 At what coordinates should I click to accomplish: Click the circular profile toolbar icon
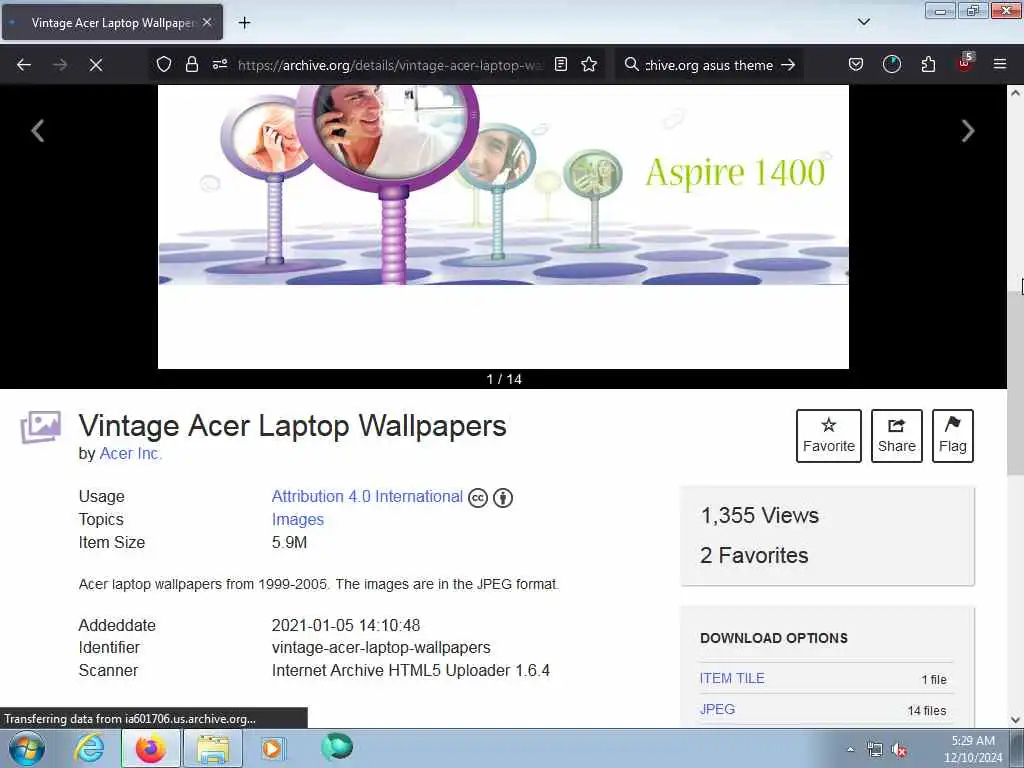[891, 64]
